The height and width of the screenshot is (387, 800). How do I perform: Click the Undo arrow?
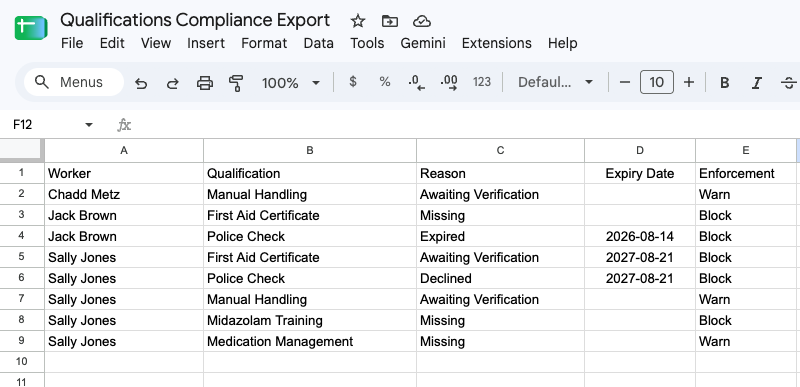[141, 83]
